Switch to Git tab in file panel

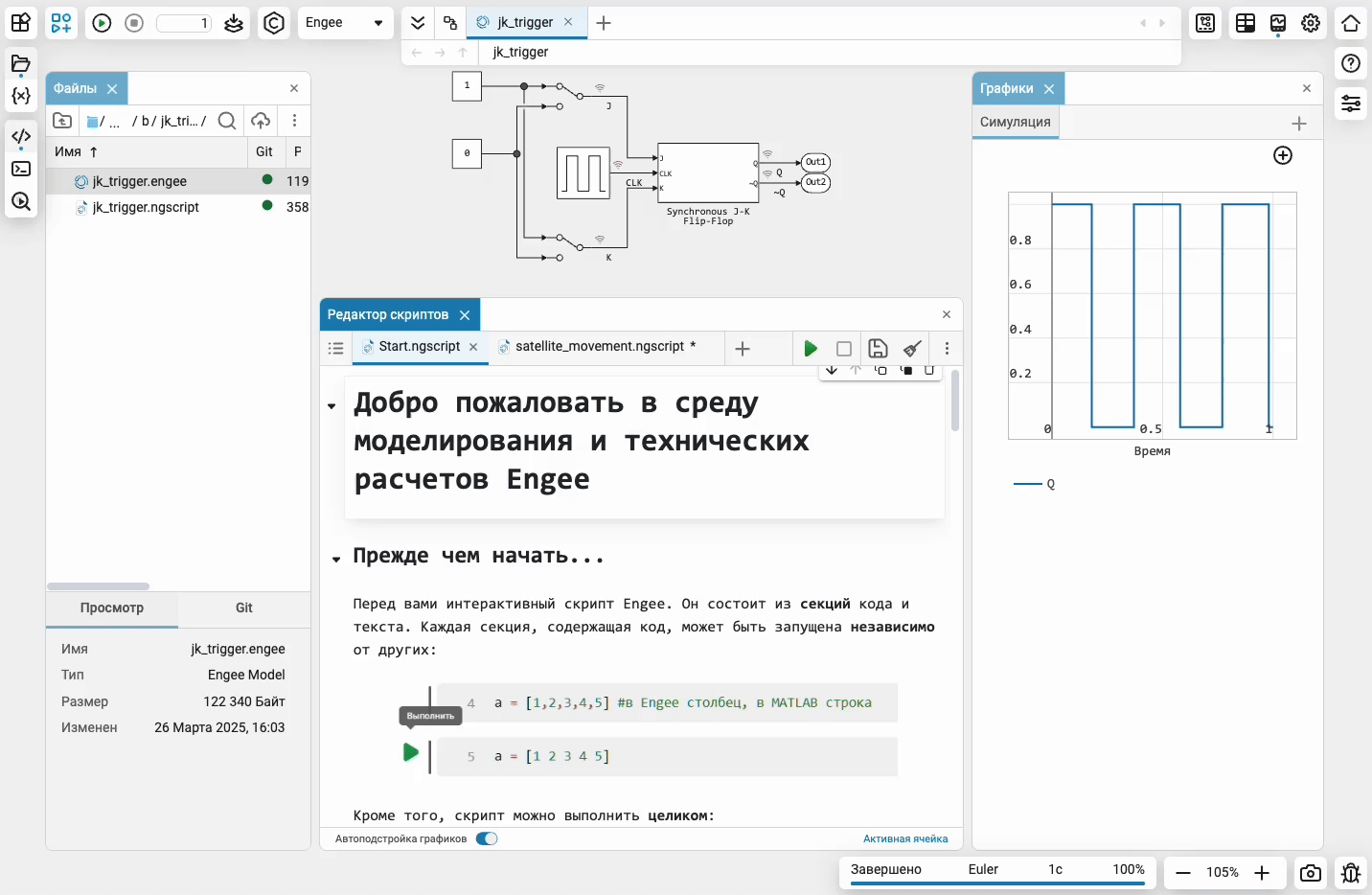click(244, 608)
